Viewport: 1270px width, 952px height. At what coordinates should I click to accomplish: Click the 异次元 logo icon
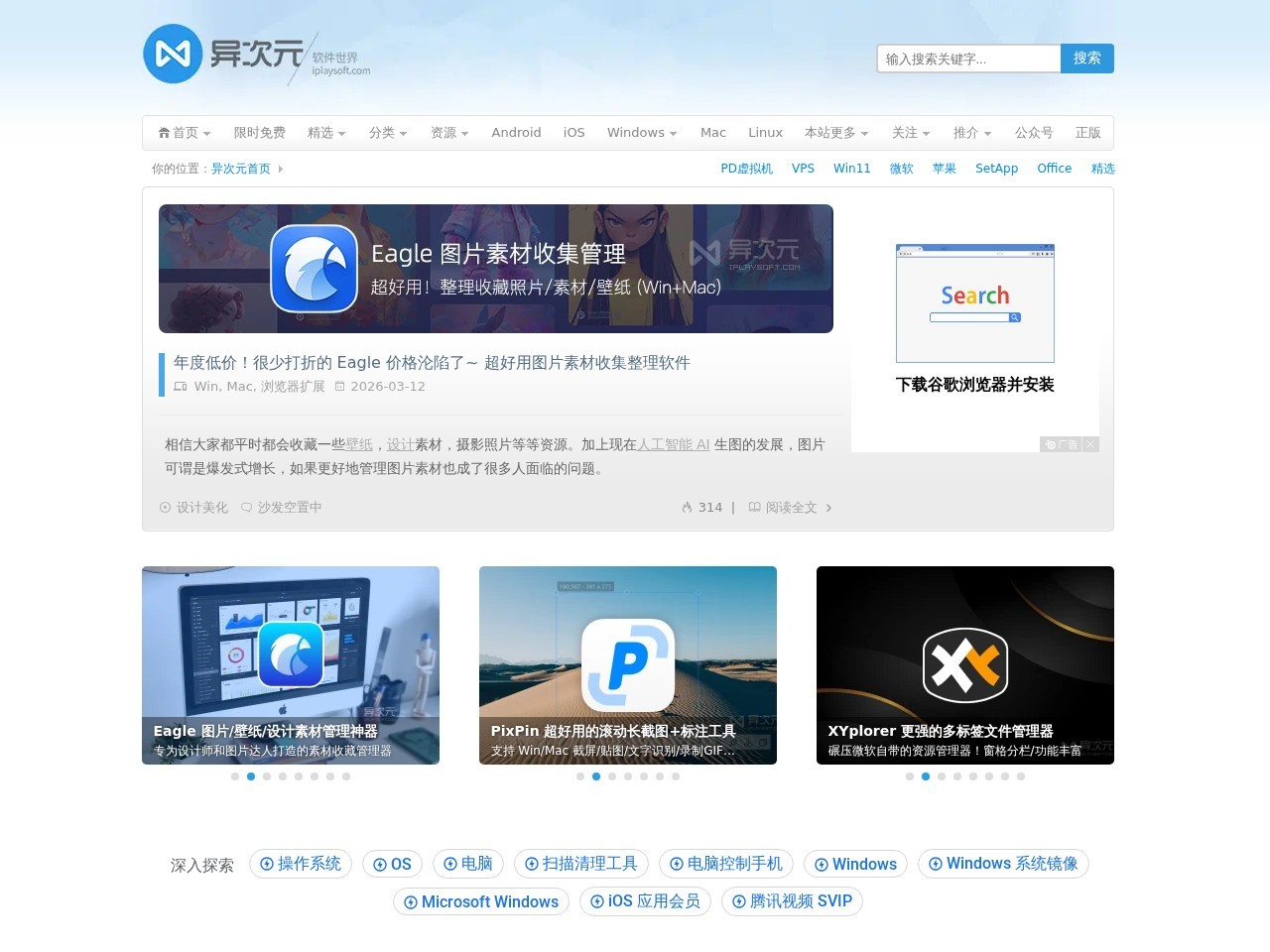coord(174,55)
